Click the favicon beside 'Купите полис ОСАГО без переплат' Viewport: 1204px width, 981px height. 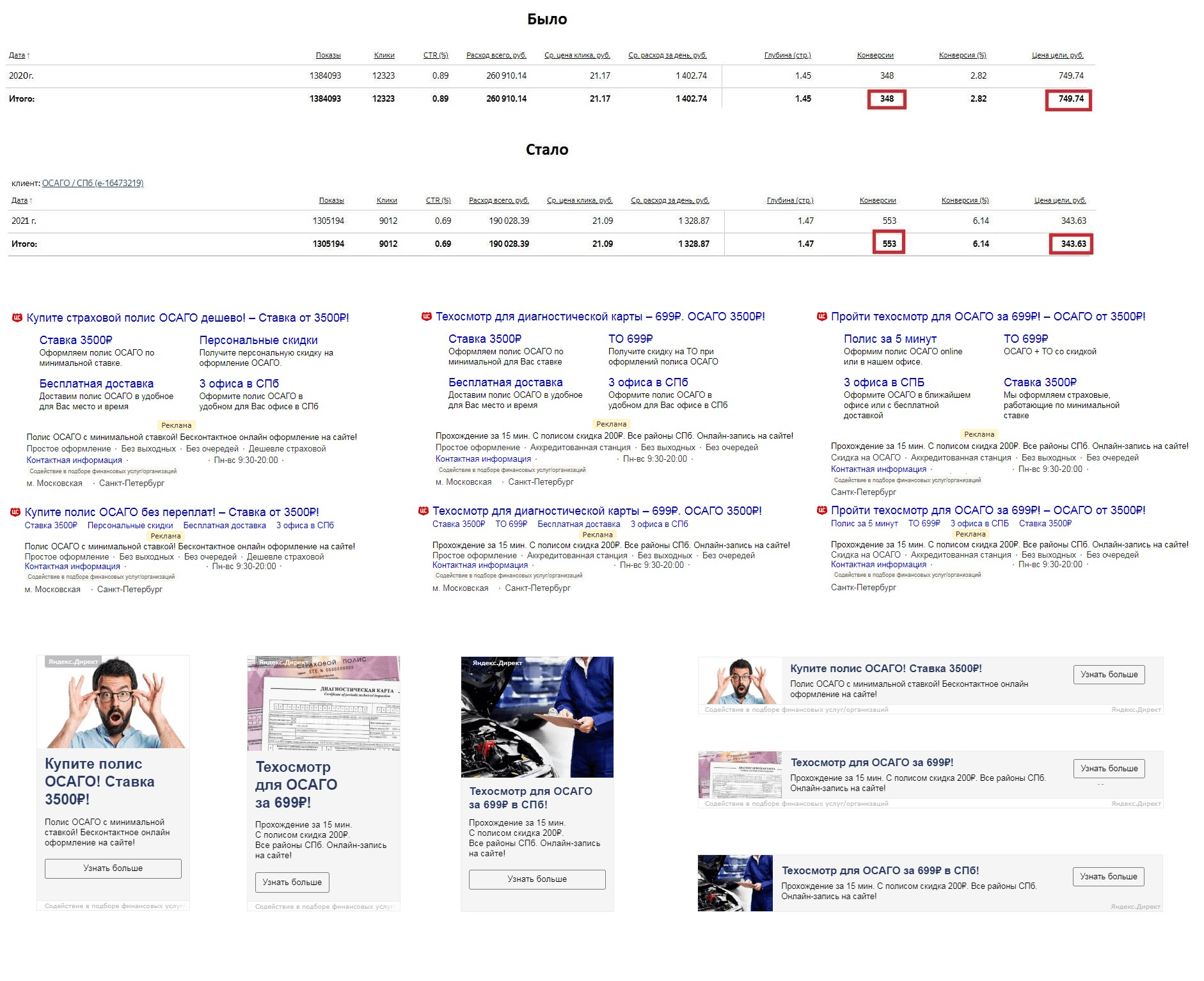(x=15, y=512)
